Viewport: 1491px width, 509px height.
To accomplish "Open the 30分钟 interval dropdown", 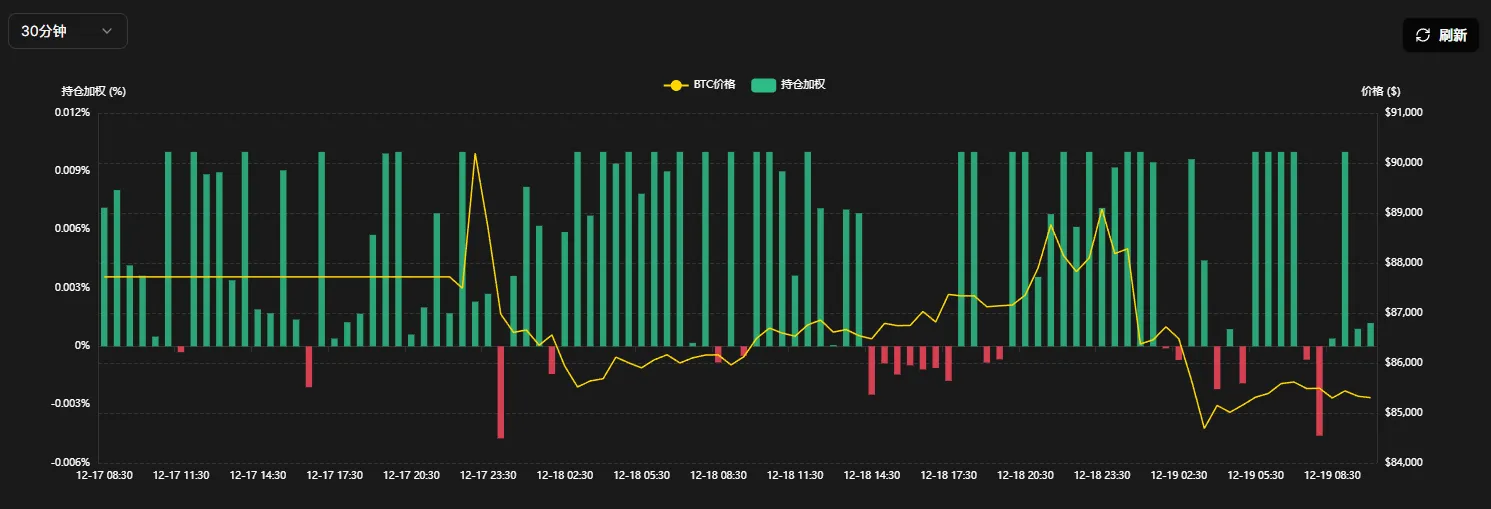I will coord(68,31).
